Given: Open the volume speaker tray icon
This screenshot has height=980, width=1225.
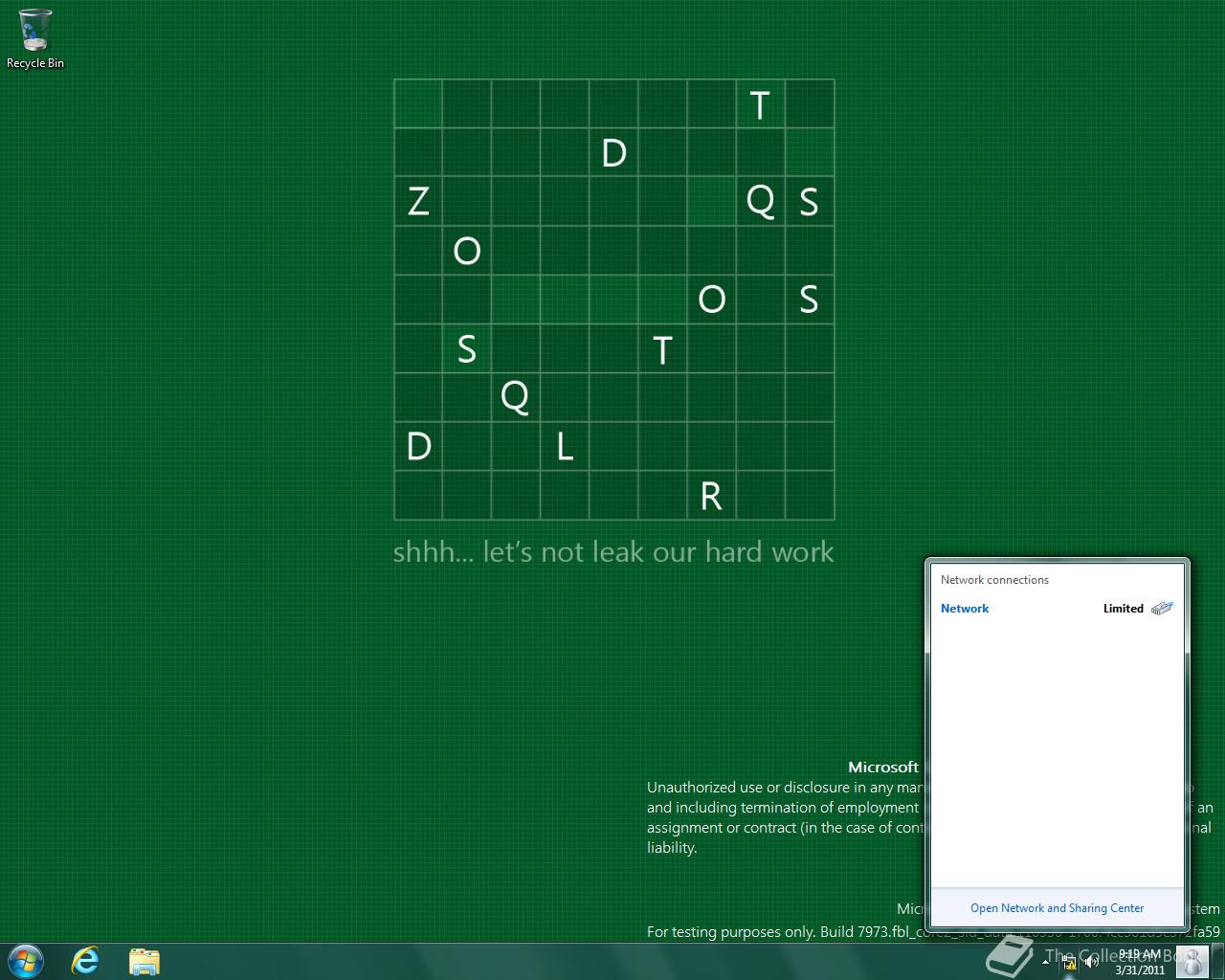Looking at the screenshot, I should click(1090, 962).
